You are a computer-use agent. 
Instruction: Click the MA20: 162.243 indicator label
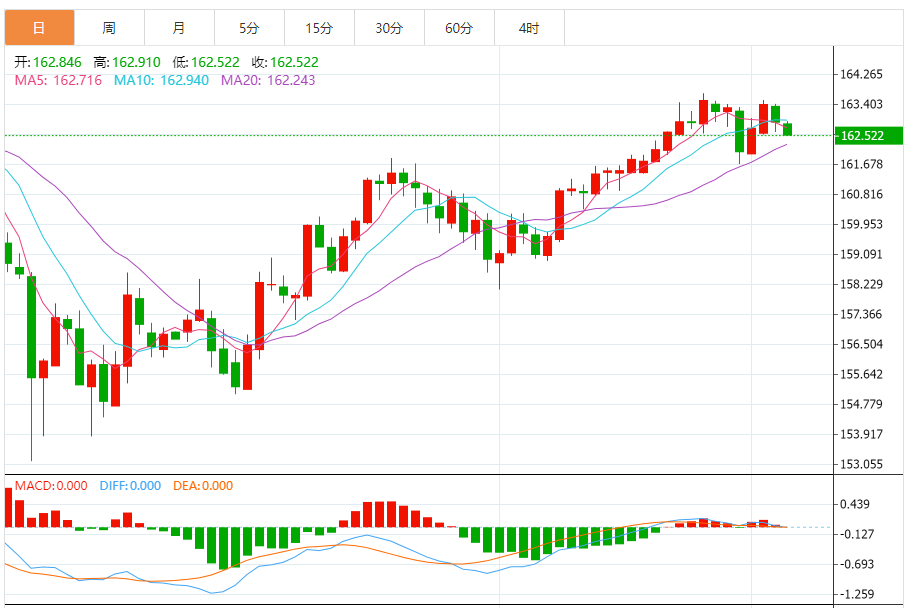tap(268, 80)
